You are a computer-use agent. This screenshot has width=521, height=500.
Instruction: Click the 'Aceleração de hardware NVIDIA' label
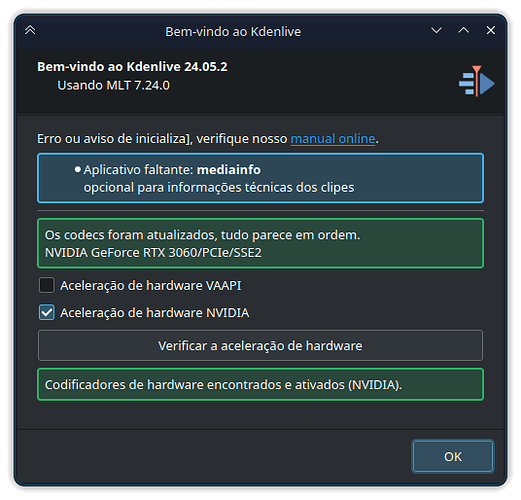click(x=154, y=313)
